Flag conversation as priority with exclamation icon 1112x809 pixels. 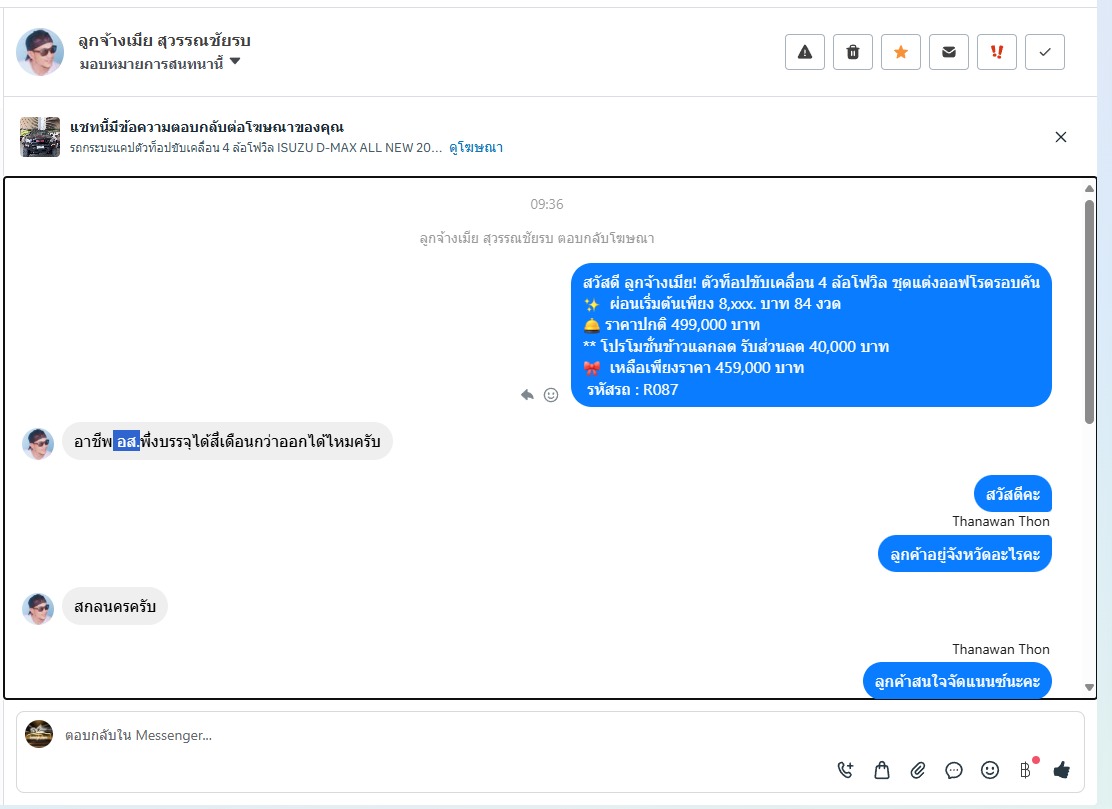click(x=996, y=52)
